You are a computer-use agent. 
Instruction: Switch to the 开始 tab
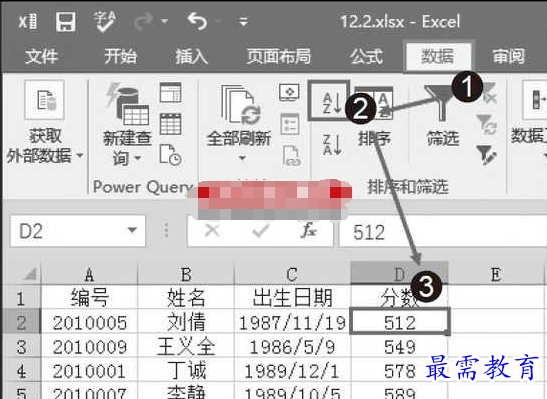pyautogui.click(x=120, y=57)
